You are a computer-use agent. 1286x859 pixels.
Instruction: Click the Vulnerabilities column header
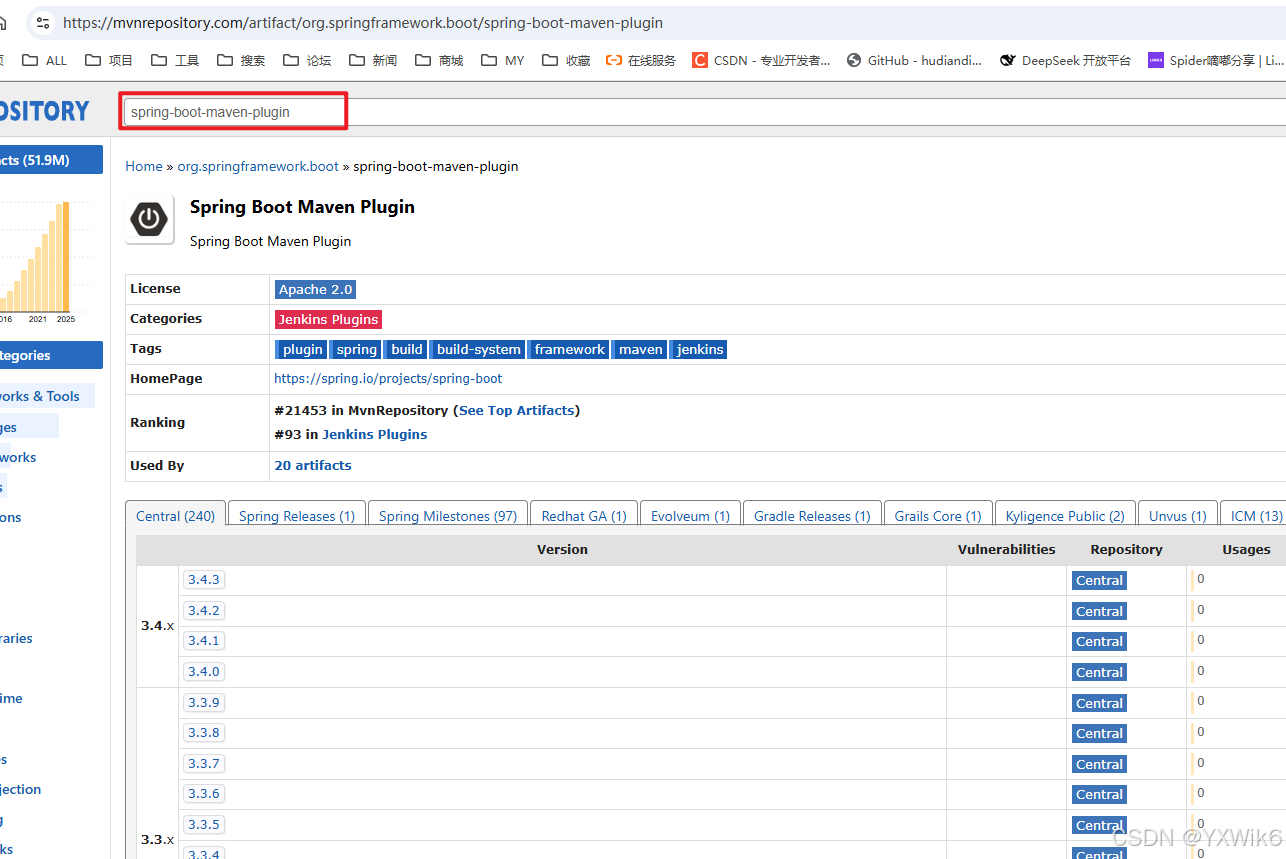[1006, 549]
